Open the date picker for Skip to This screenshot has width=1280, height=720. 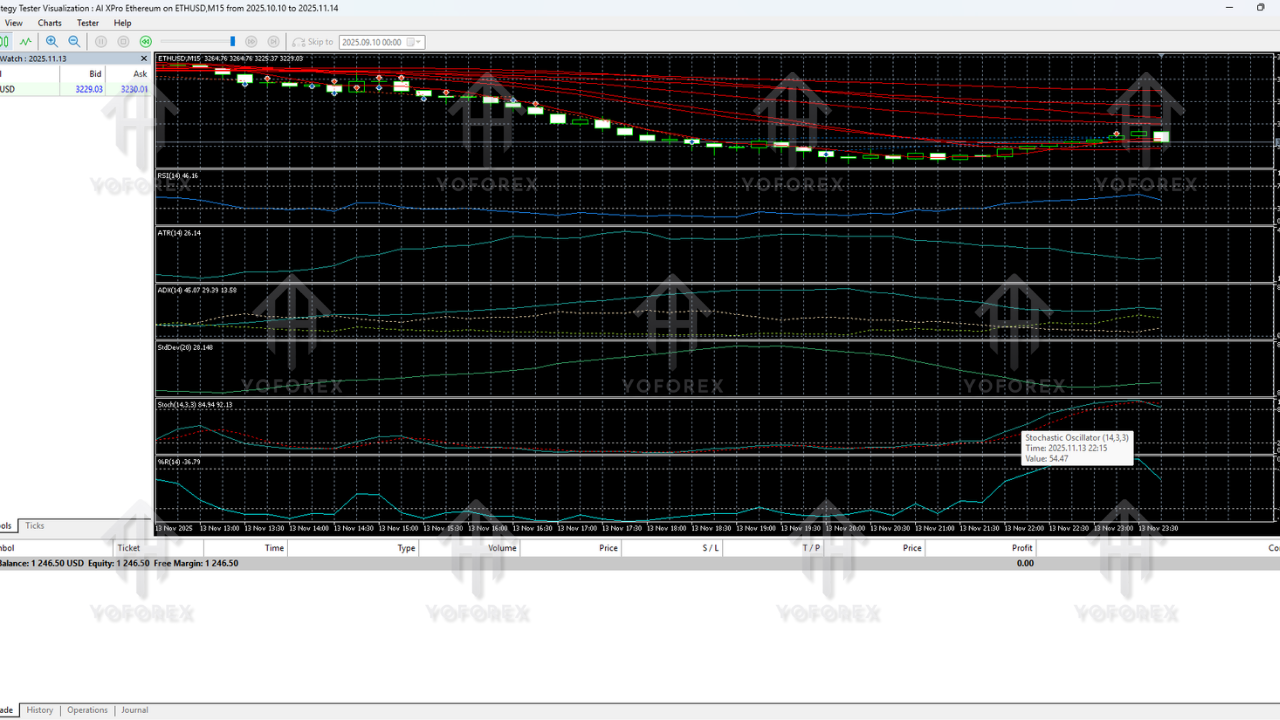pos(409,41)
